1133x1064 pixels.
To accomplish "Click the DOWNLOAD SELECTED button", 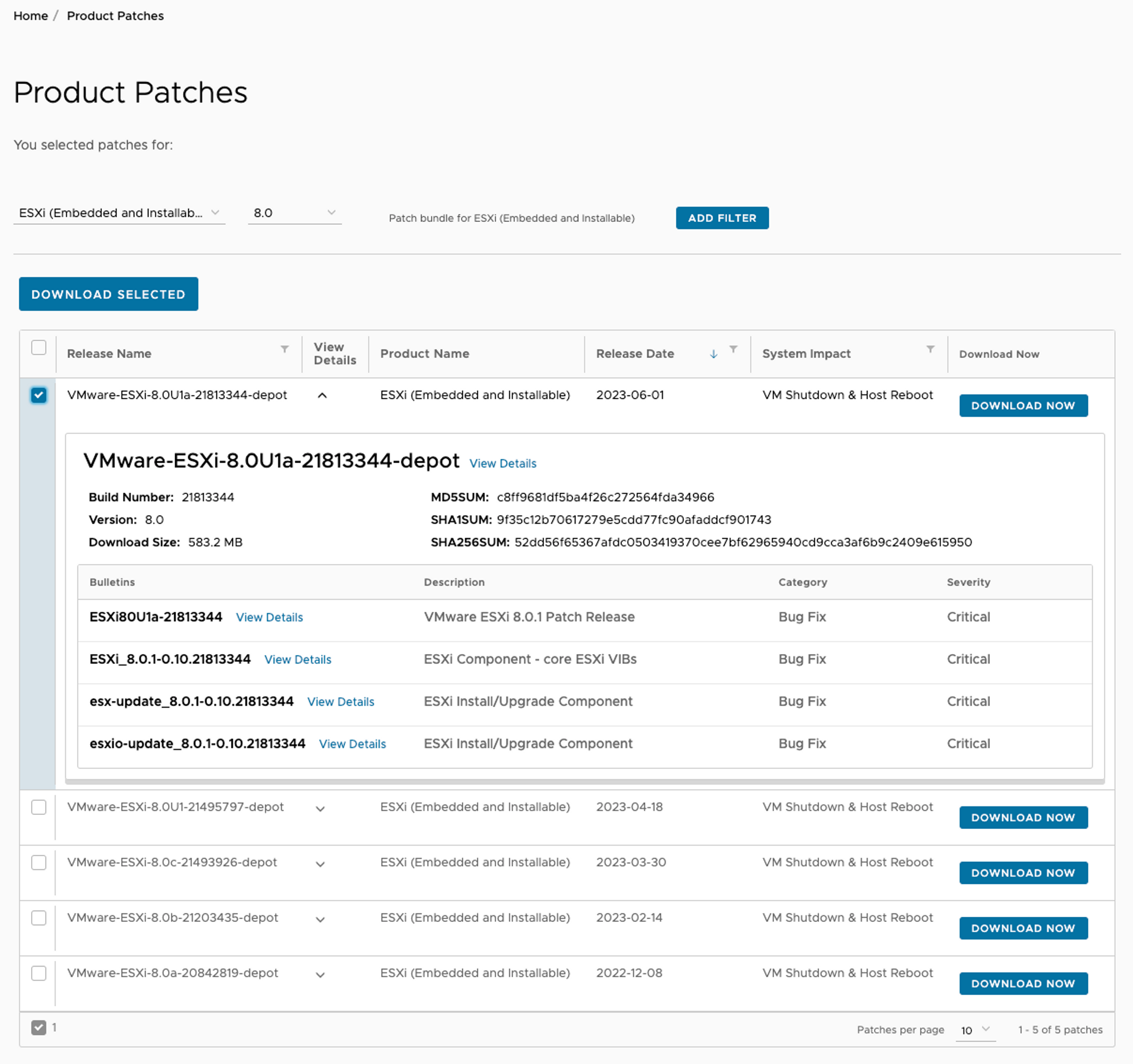I will [x=108, y=294].
